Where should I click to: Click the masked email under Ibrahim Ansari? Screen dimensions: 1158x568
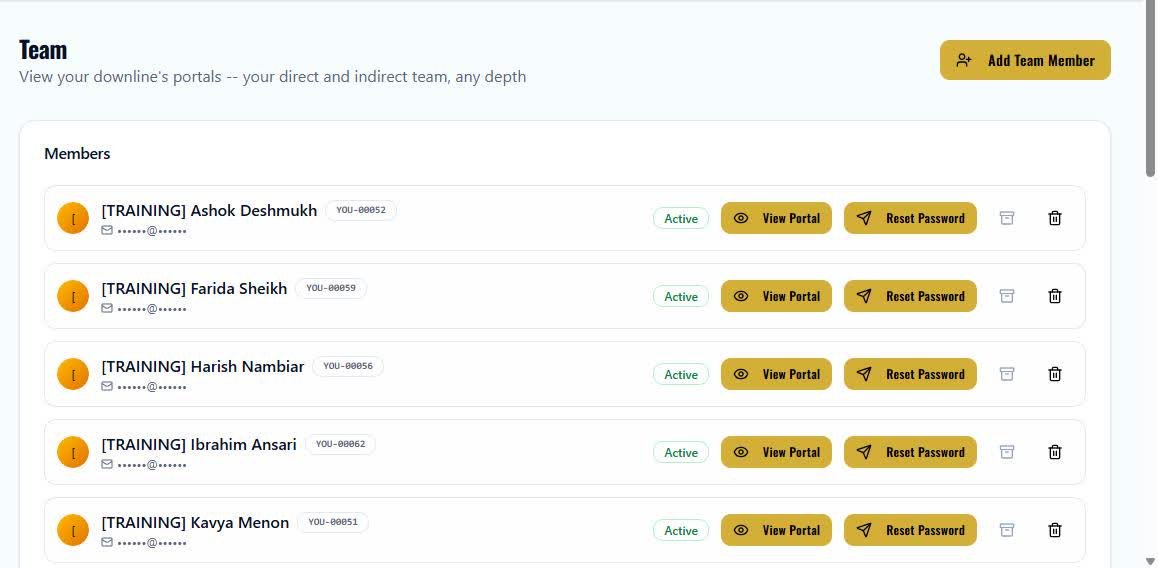point(151,465)
